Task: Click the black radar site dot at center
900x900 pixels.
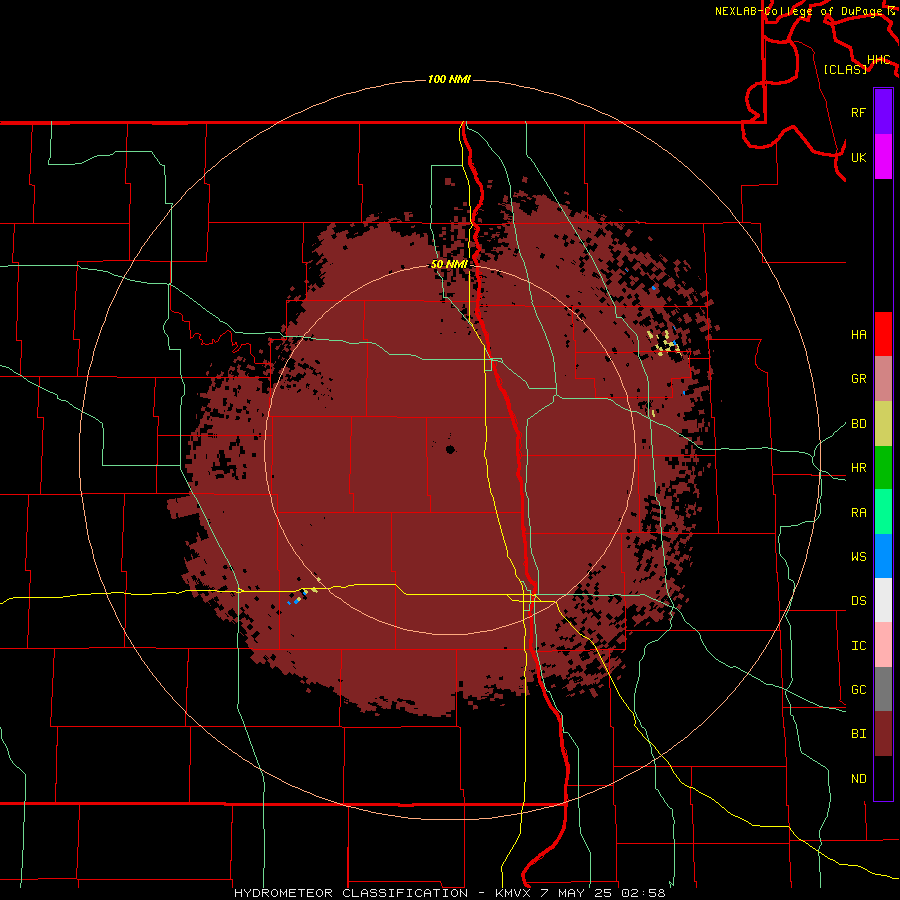Action: (450, 449)
